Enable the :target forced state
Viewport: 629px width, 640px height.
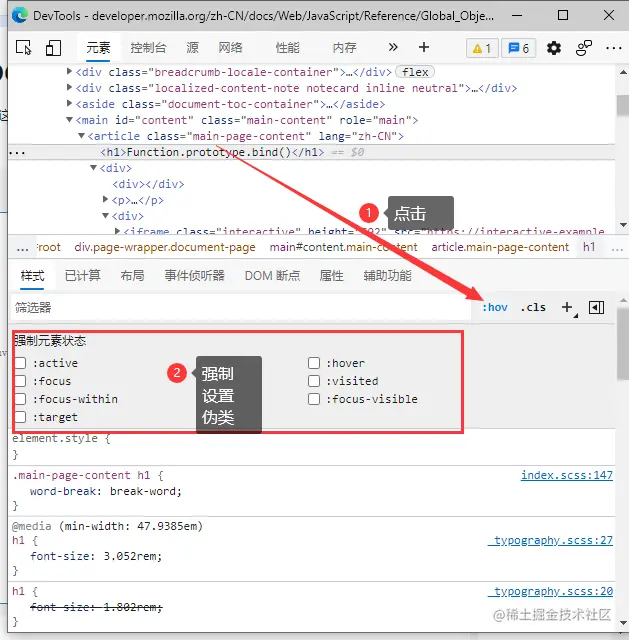[20, 417]
